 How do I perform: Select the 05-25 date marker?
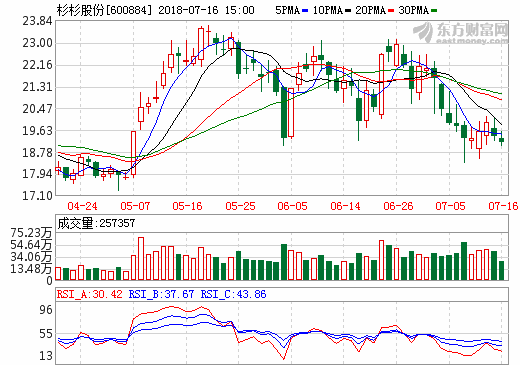pyautogui.click(x=240, y=206)
